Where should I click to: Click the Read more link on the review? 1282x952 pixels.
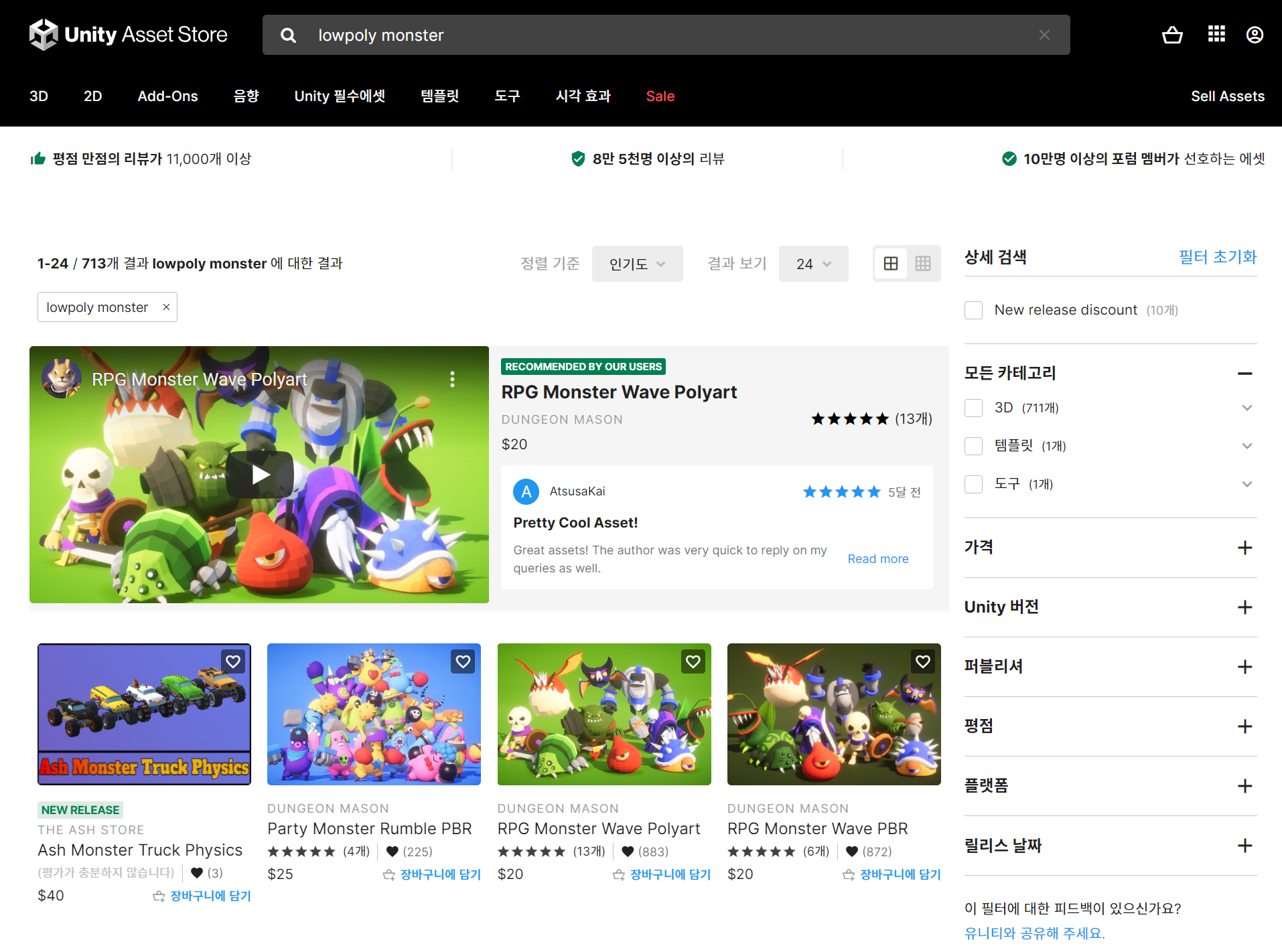[877, 558]
